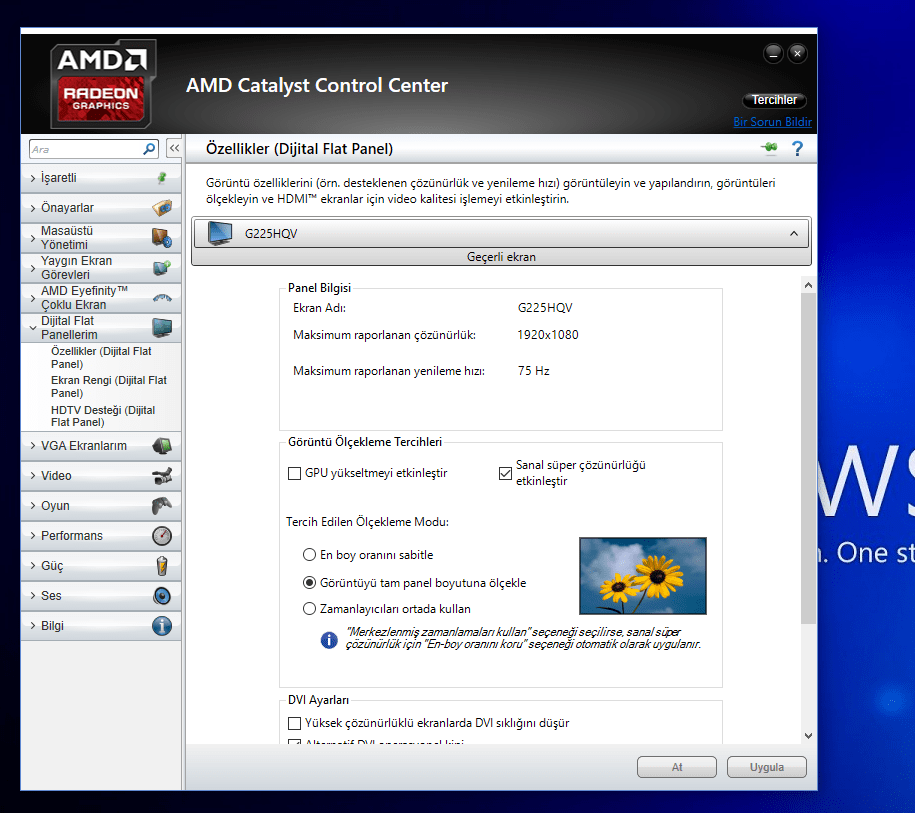Image resolution: width=915 pixels, height=813 pixels.
Task: Collapse sidebar with double-arrow button
Action: 174,149
